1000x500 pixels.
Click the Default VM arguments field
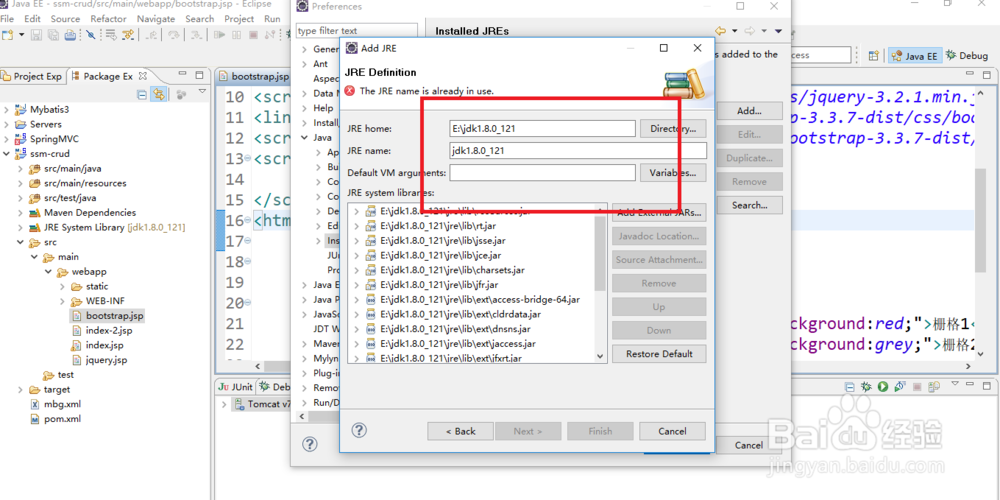pos(542,172)
